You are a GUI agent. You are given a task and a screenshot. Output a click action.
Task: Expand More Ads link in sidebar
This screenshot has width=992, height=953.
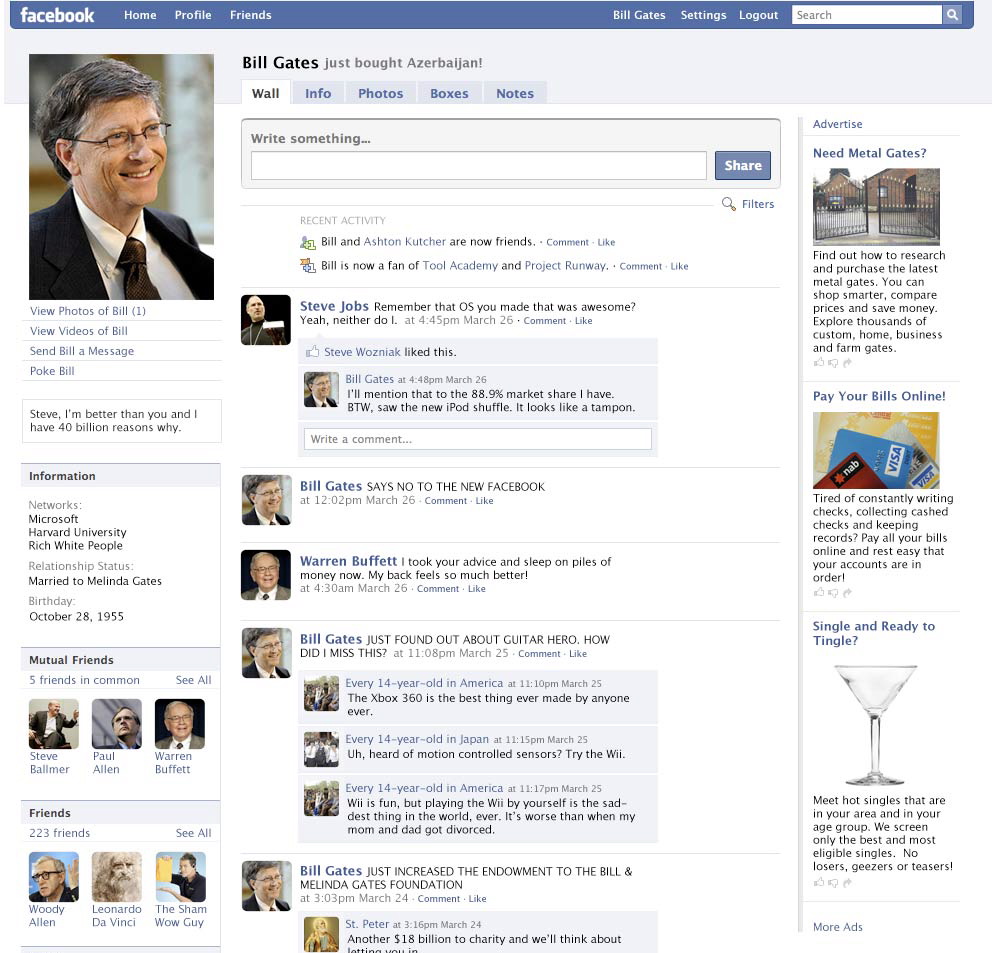pyautogui.click(x=837, y=927)
